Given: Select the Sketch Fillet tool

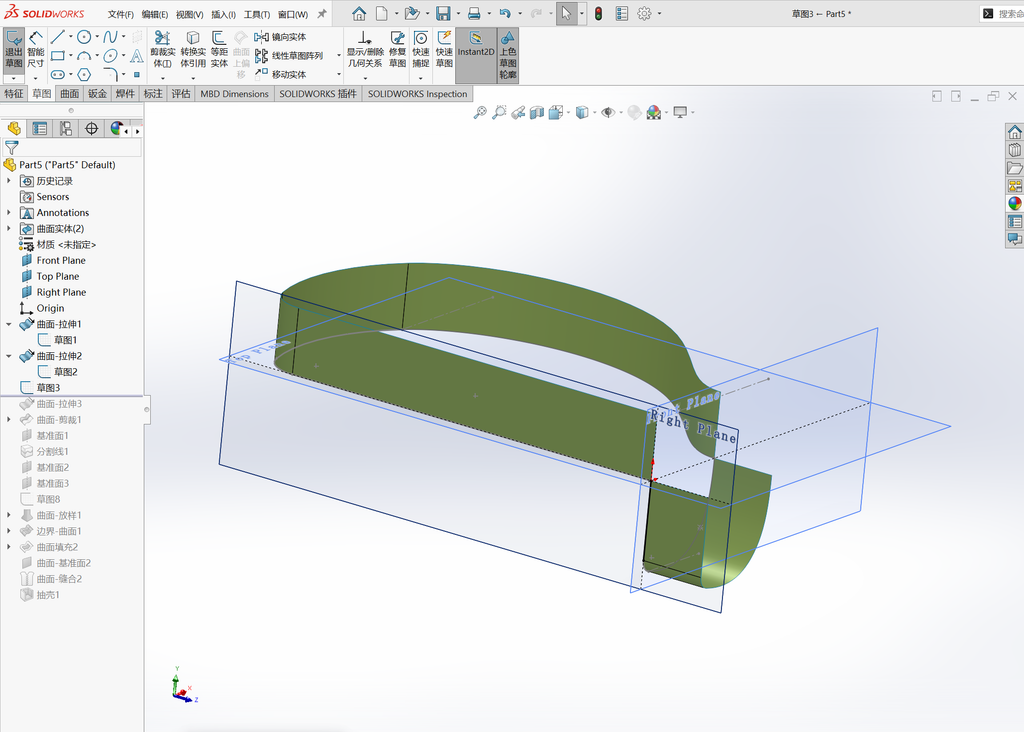Looking at the screenshot, I should pos(110,74).
